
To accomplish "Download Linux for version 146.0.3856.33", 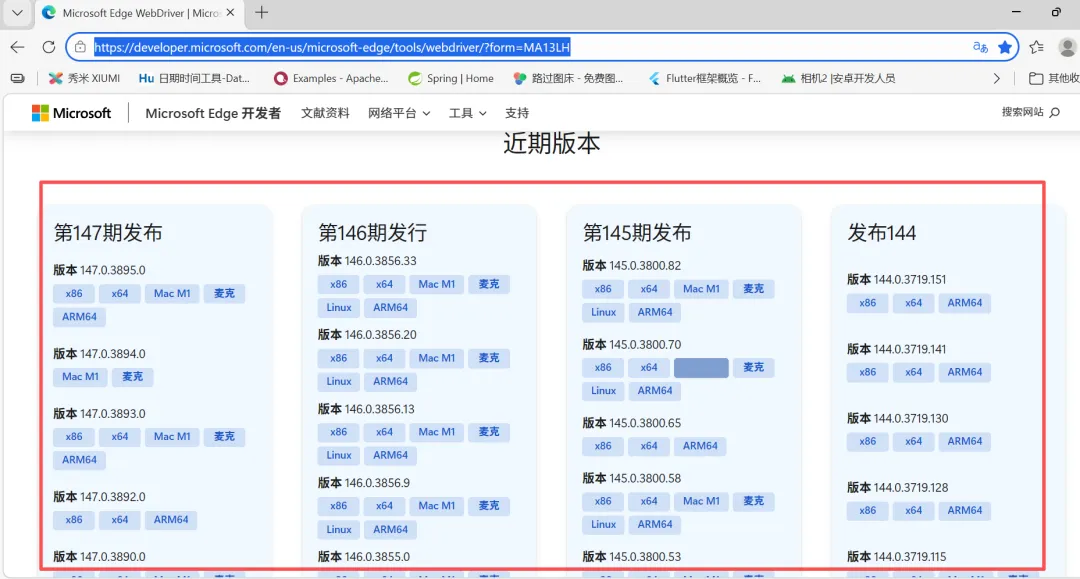I will click(339, 308).
